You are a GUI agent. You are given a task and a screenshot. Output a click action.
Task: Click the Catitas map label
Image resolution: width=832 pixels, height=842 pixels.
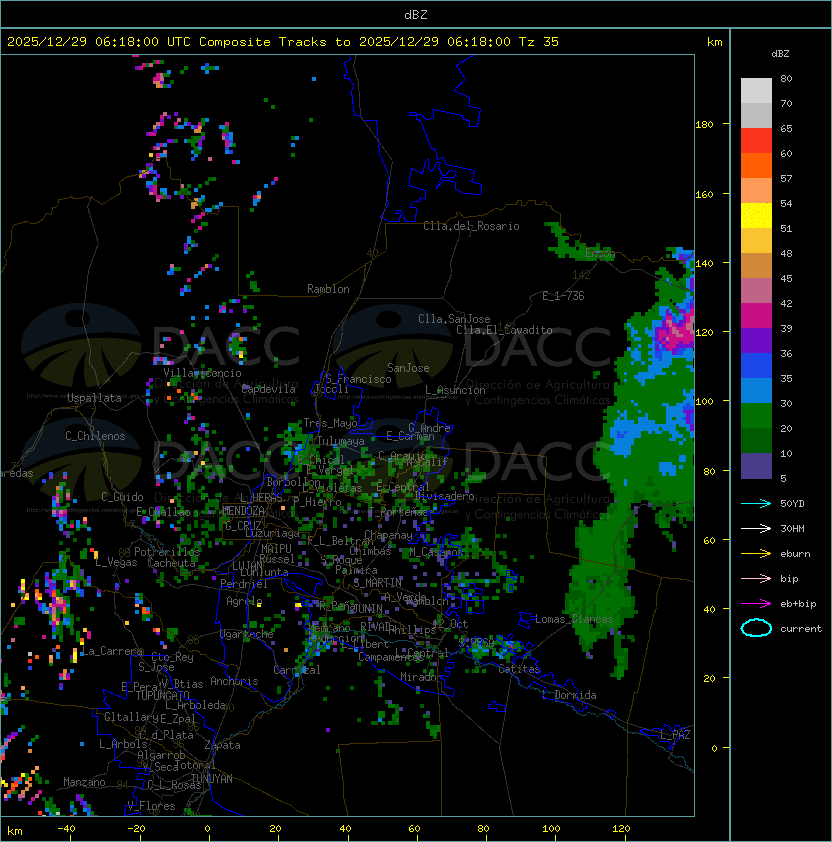(519, 669)
